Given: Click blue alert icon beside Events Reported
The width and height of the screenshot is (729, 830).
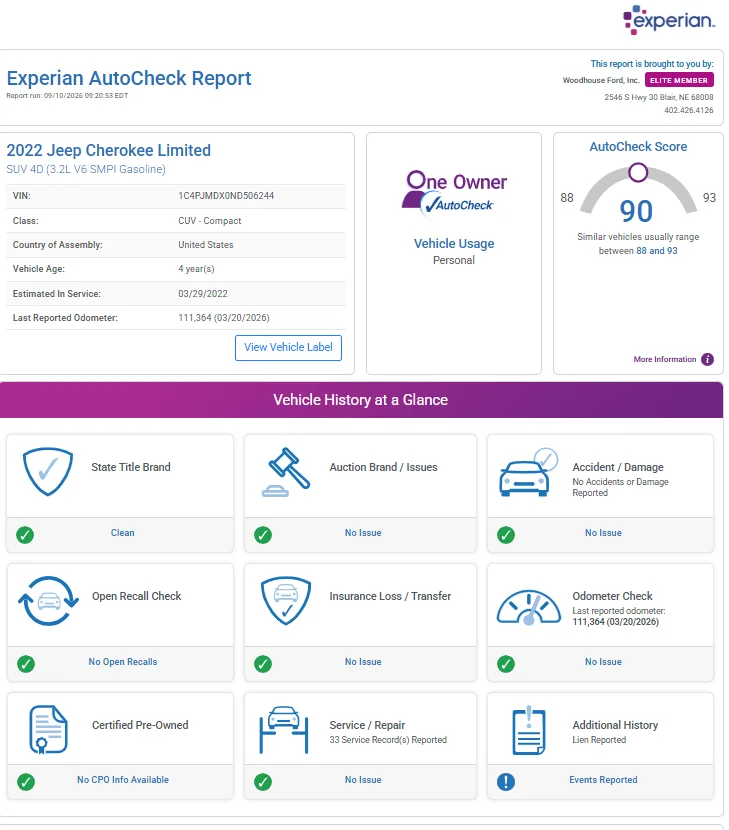Looking at the screenshot, I should coord(506,781).
